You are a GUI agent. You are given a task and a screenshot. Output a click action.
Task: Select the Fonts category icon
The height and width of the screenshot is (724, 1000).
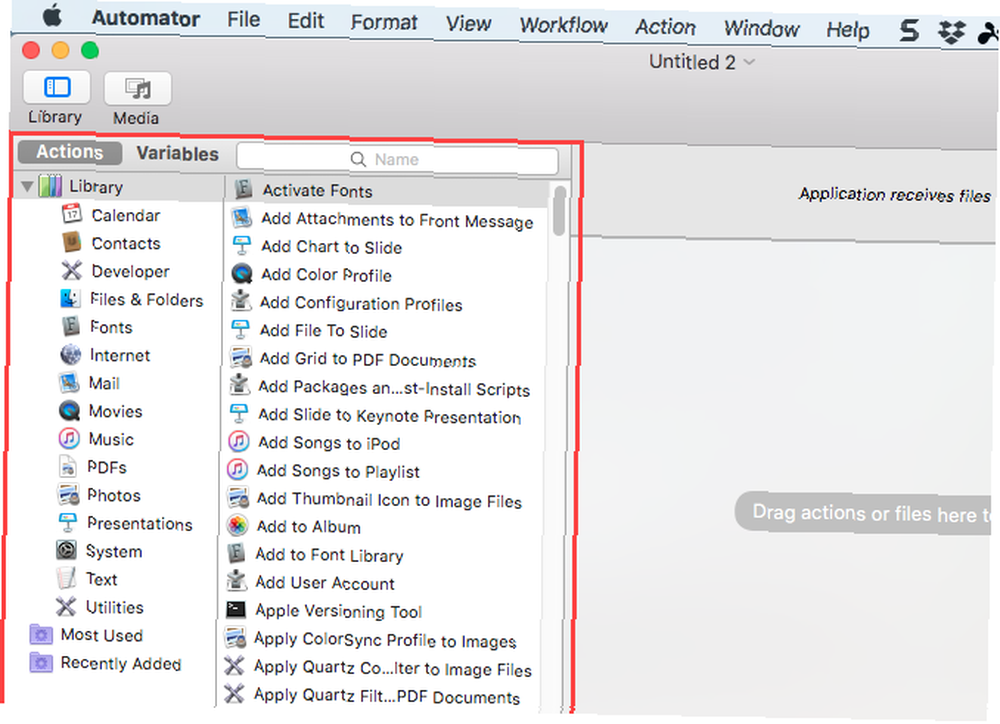pyautogui.click(x=70, y=326)
